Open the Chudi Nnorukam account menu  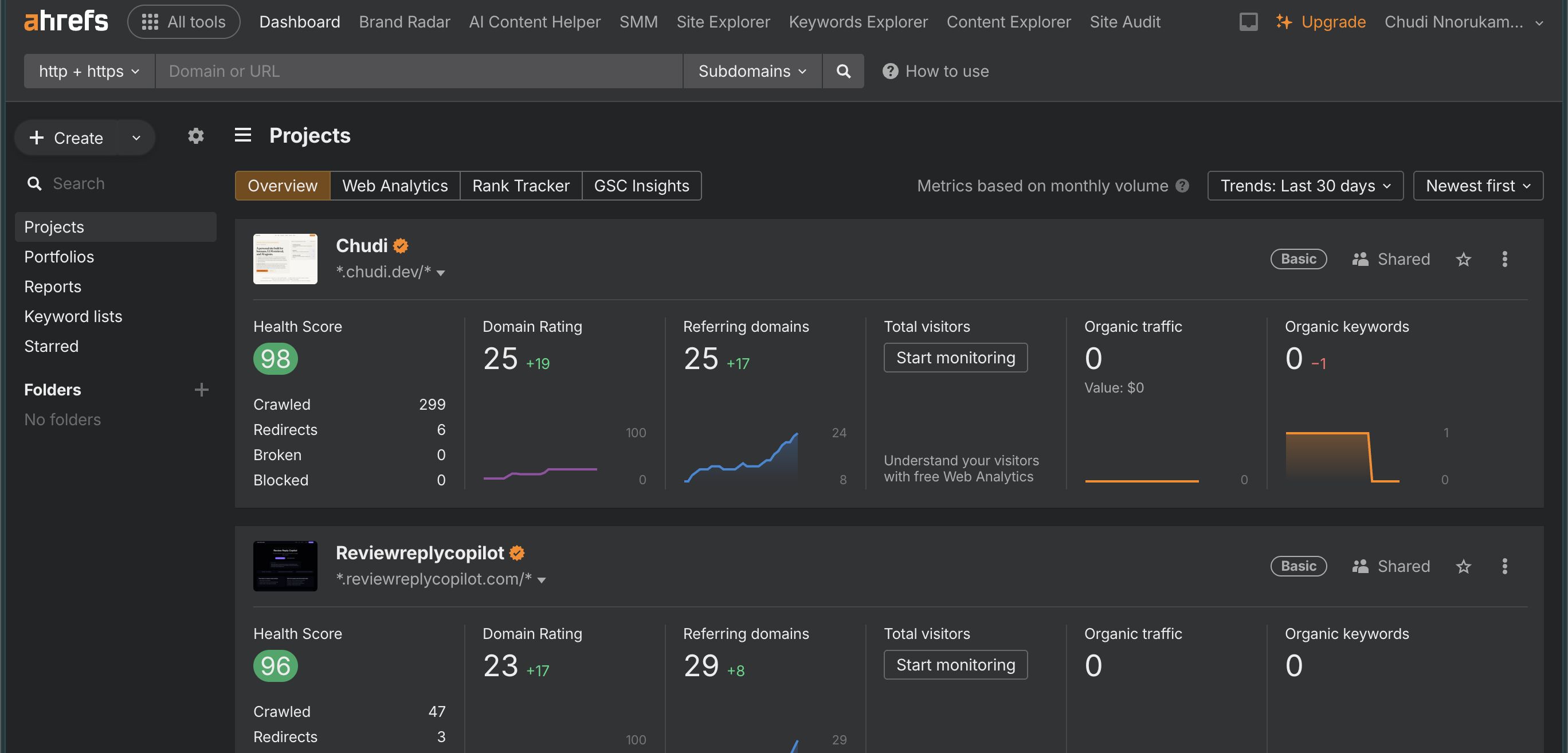point(1463,22)
